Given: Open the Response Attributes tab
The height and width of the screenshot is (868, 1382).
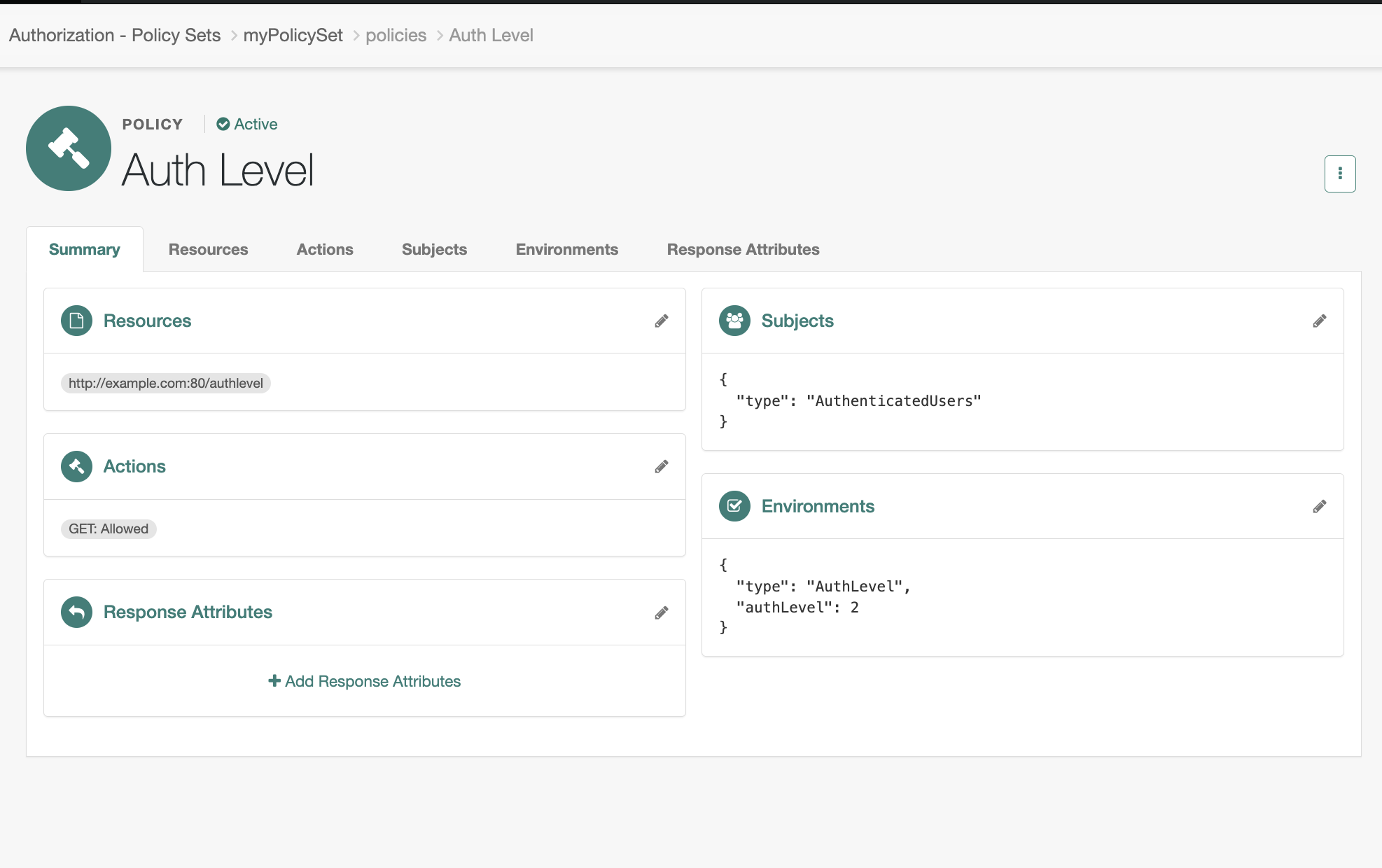Looking at the screenshot, I should (743, 249).
